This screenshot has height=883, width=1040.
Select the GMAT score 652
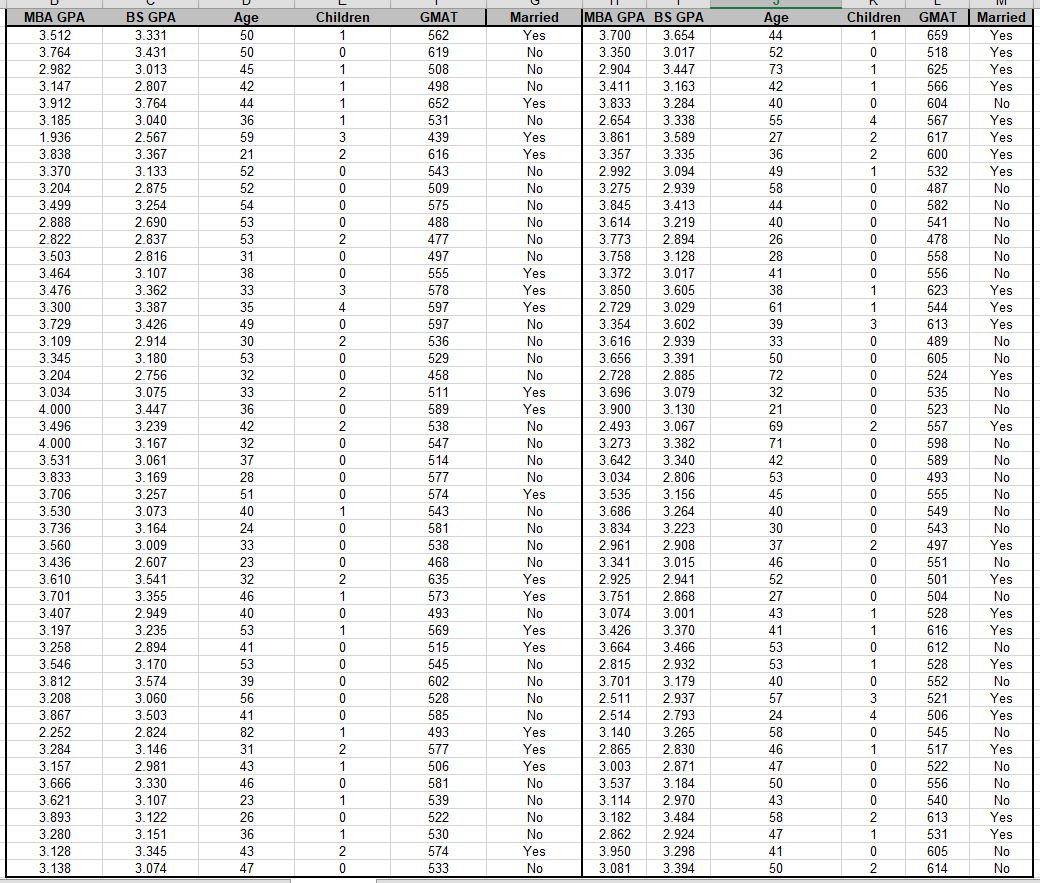pos(438,103)
